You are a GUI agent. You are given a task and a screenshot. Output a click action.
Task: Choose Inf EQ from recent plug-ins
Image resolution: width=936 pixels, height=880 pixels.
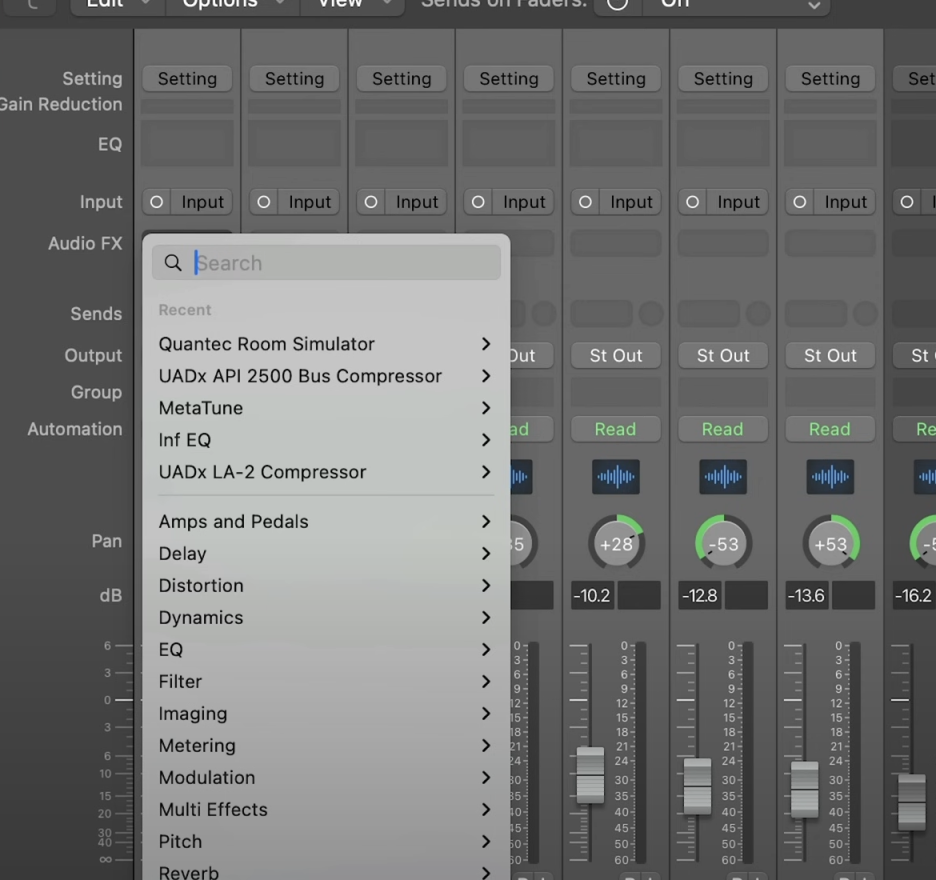point(326,440)
